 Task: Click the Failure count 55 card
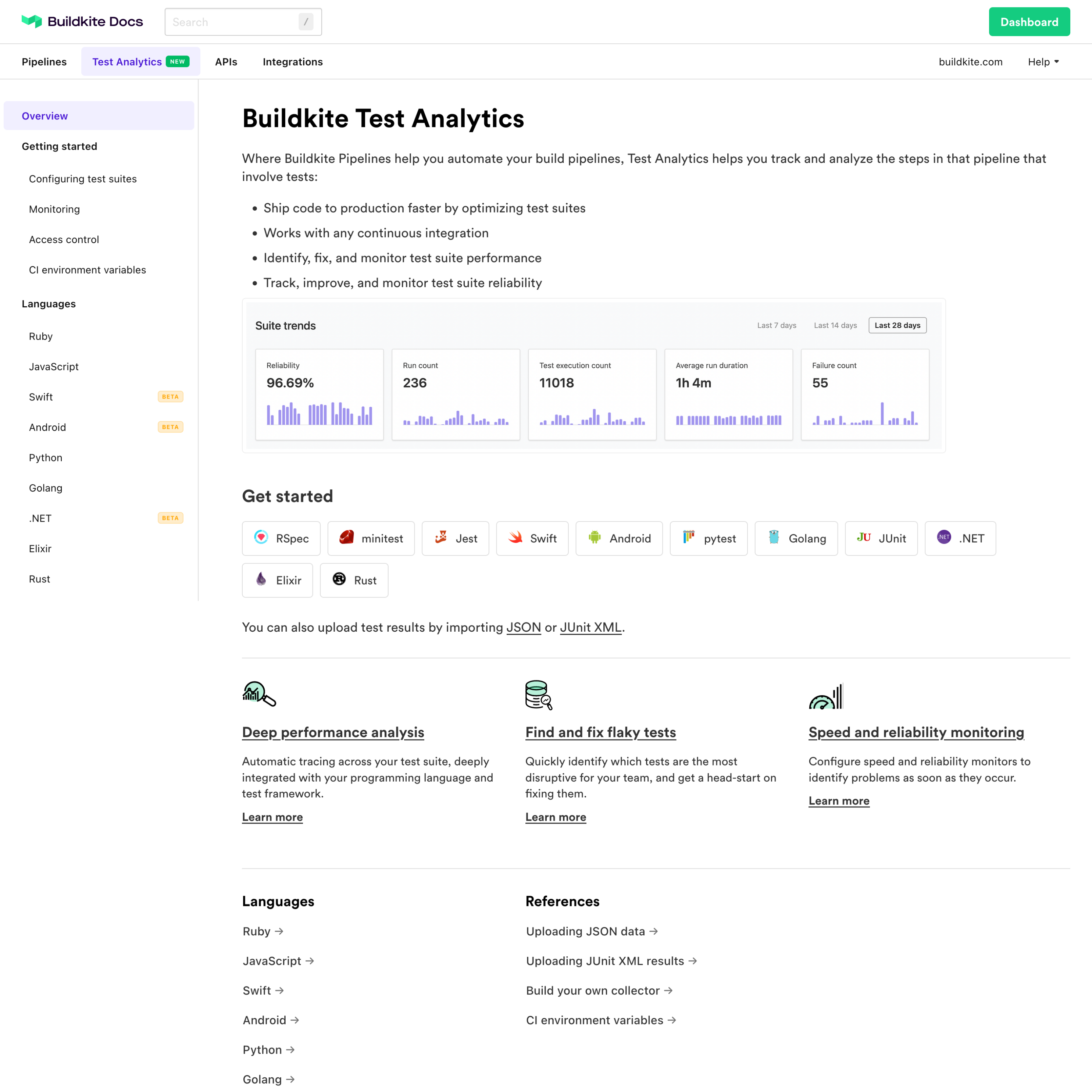865,395
